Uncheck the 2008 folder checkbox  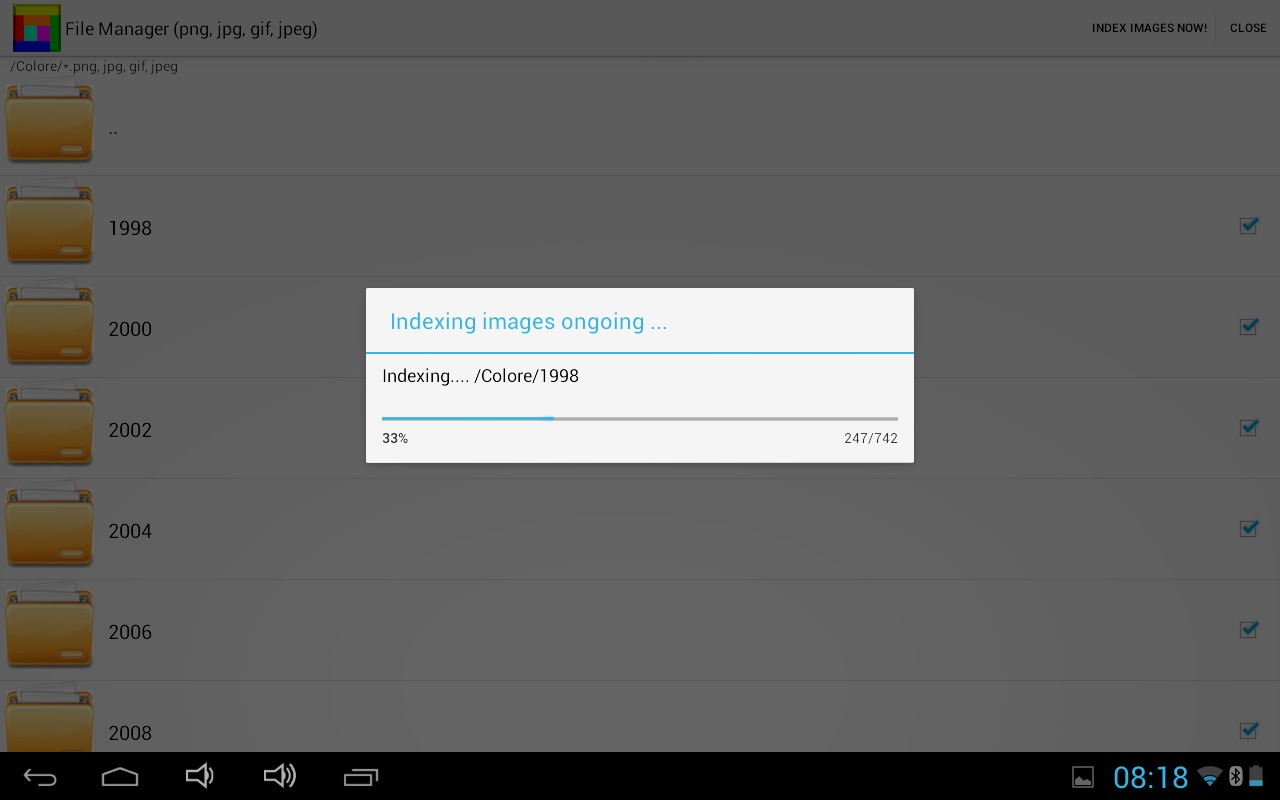tap(1248, 731)
